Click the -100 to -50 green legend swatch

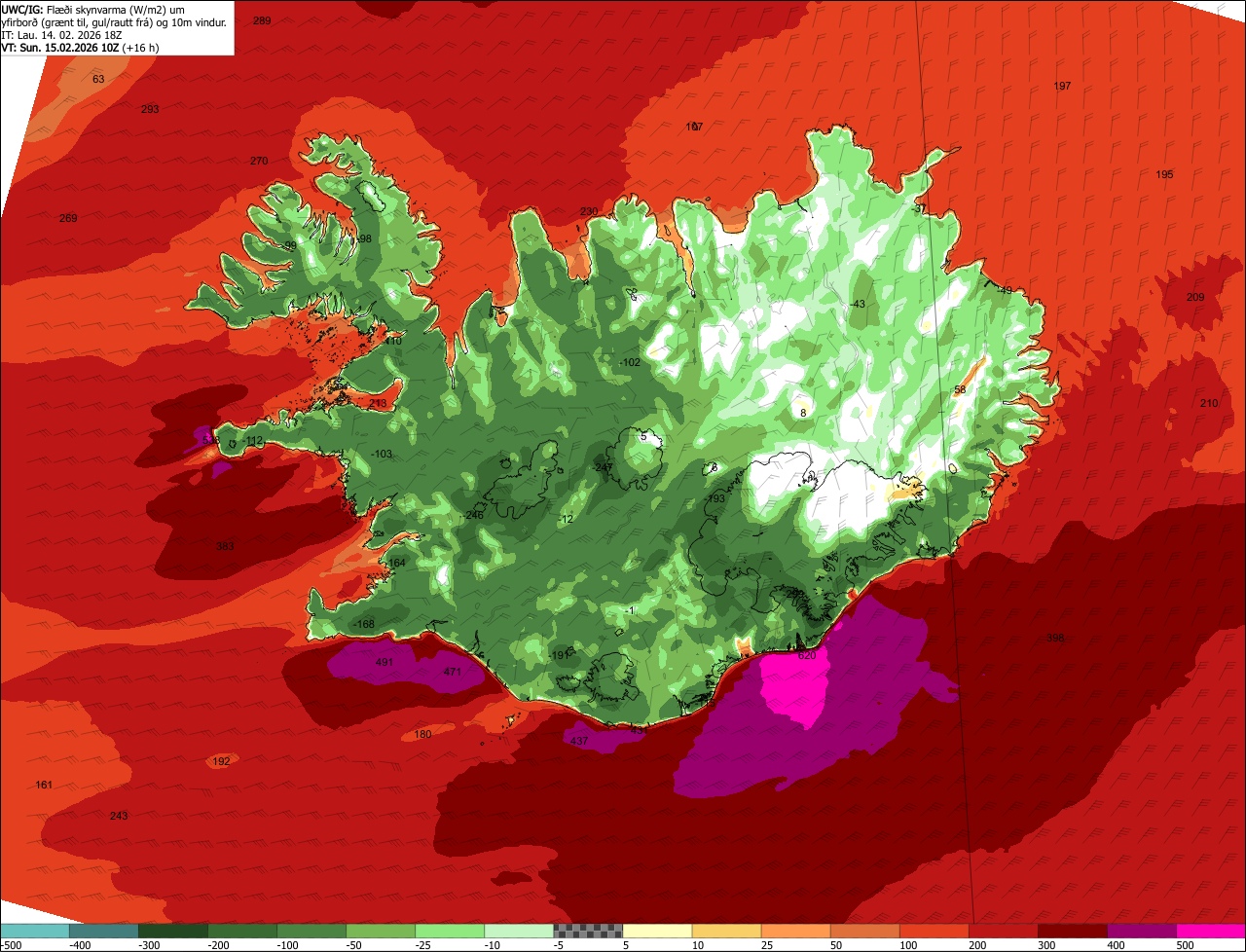[311, 930]
